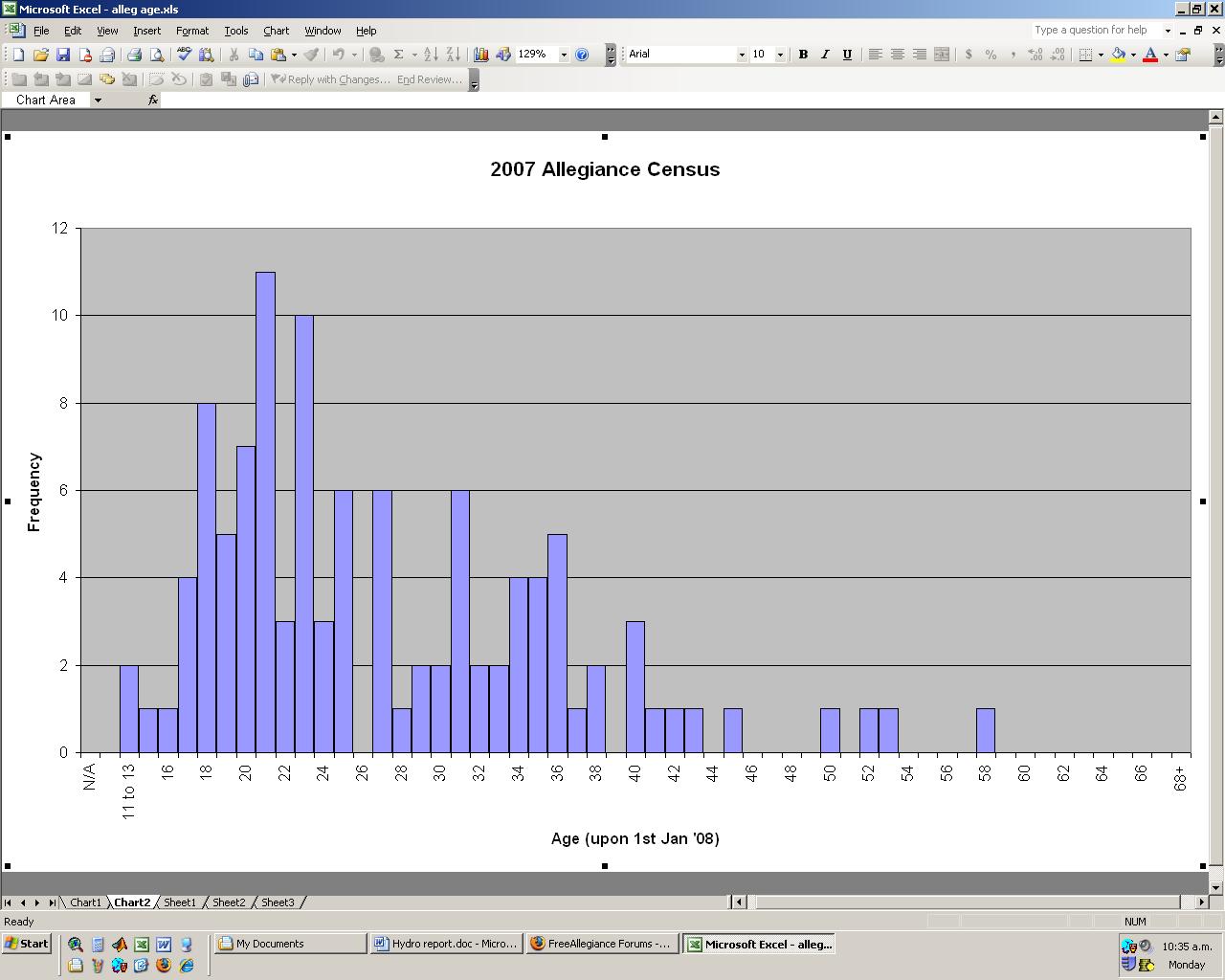Open Microsoft Excel Help icon

coord(582,55)
